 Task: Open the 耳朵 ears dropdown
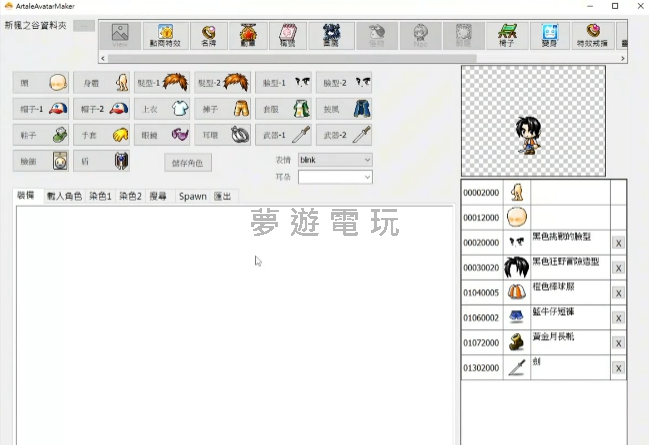pyautogui.click(x=335, y=177)
